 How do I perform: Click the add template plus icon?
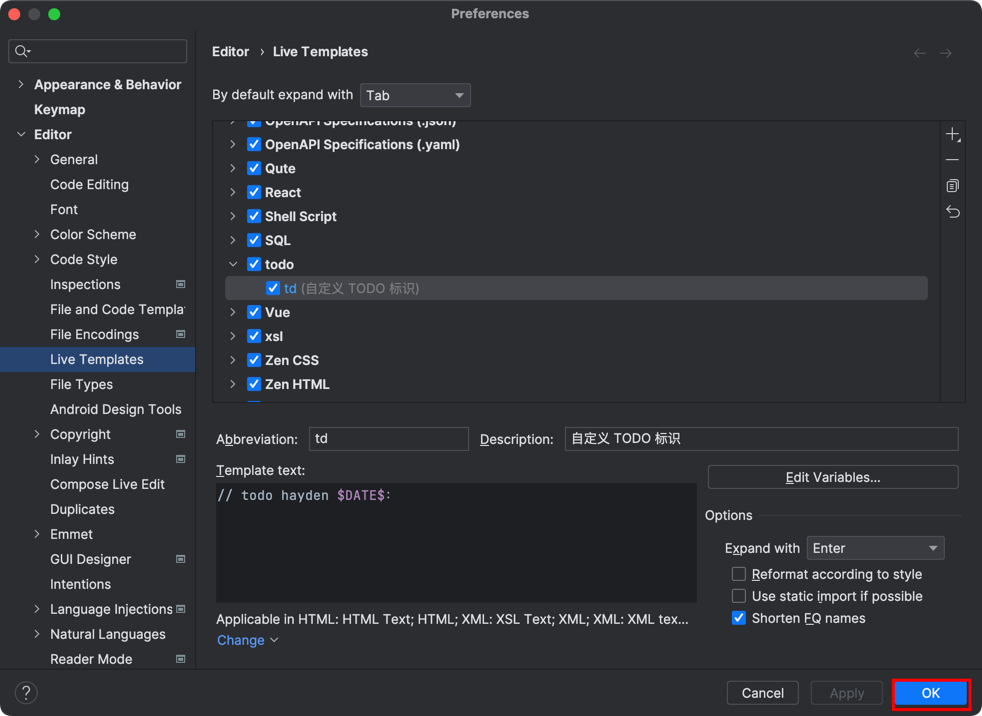point(953,134)
